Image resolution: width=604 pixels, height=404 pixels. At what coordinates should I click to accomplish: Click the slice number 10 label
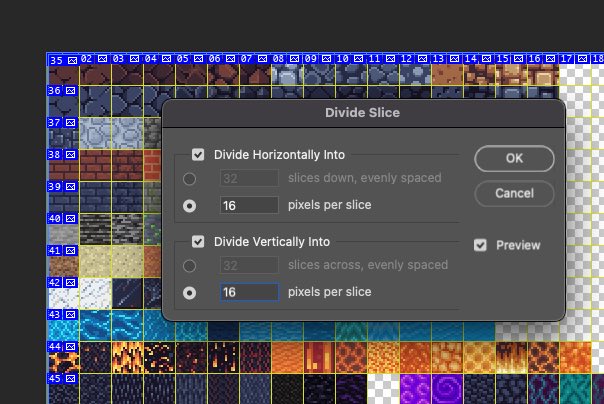coord(342,59)
